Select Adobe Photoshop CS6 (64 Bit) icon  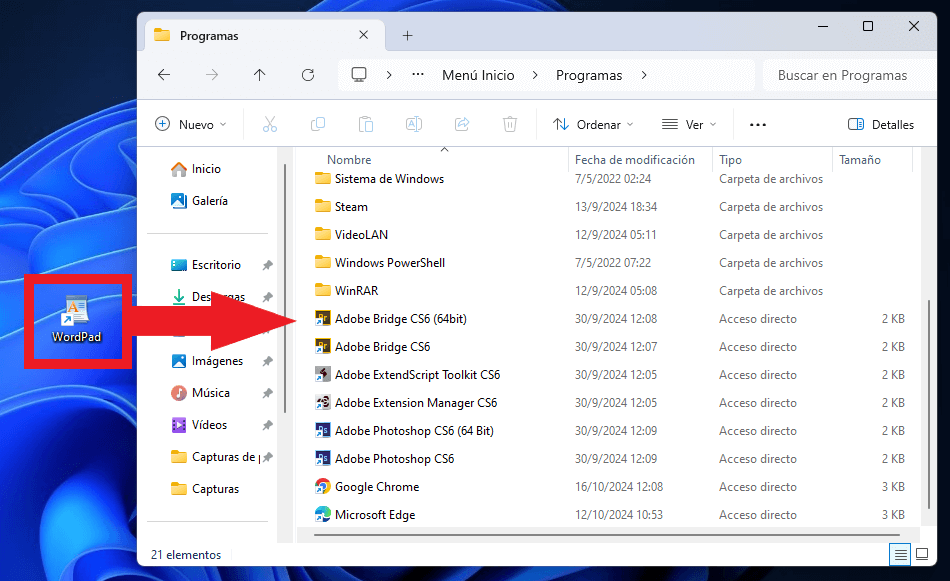point(322,430)
